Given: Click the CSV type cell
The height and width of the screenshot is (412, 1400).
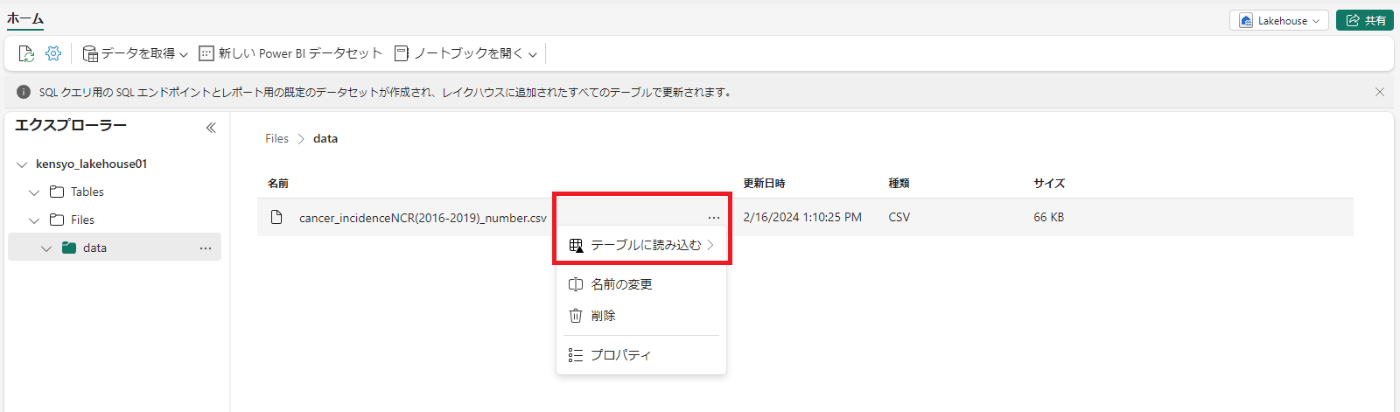Looking at the screenshot, I should point(898,217).
